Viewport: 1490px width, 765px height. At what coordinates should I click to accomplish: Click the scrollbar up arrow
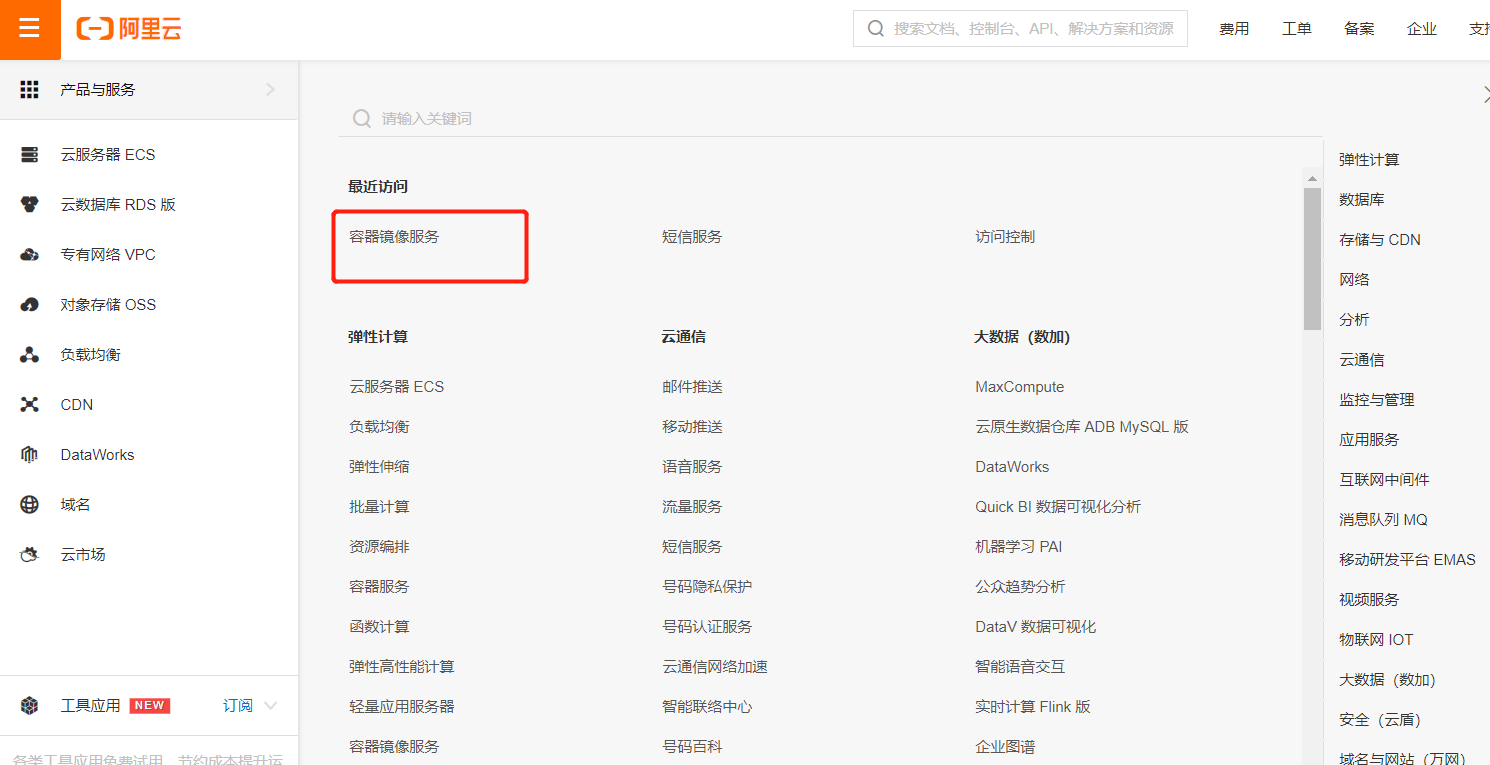coord(1312,178)
